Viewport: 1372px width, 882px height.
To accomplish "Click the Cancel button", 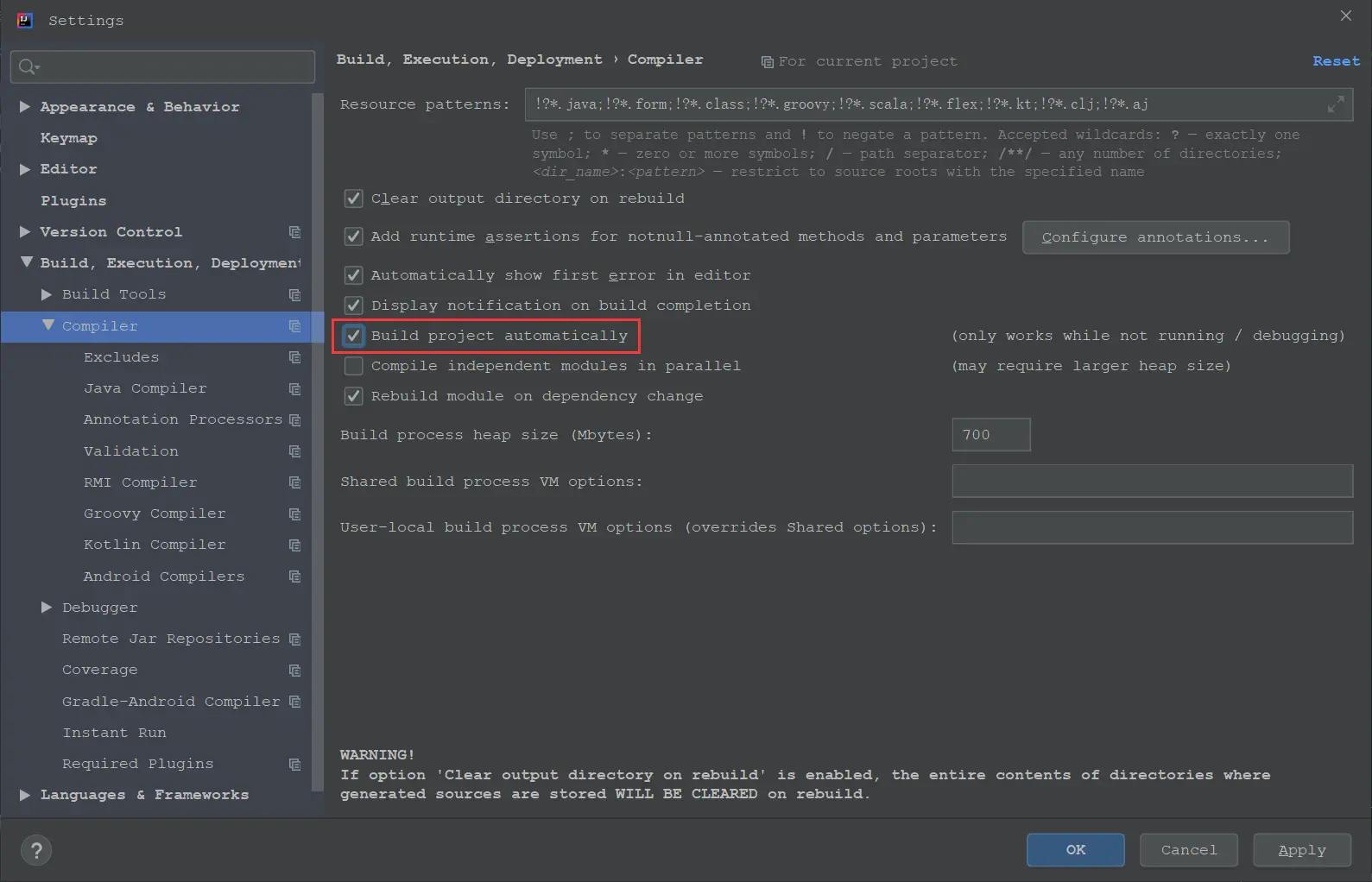I will (1189, 850).
